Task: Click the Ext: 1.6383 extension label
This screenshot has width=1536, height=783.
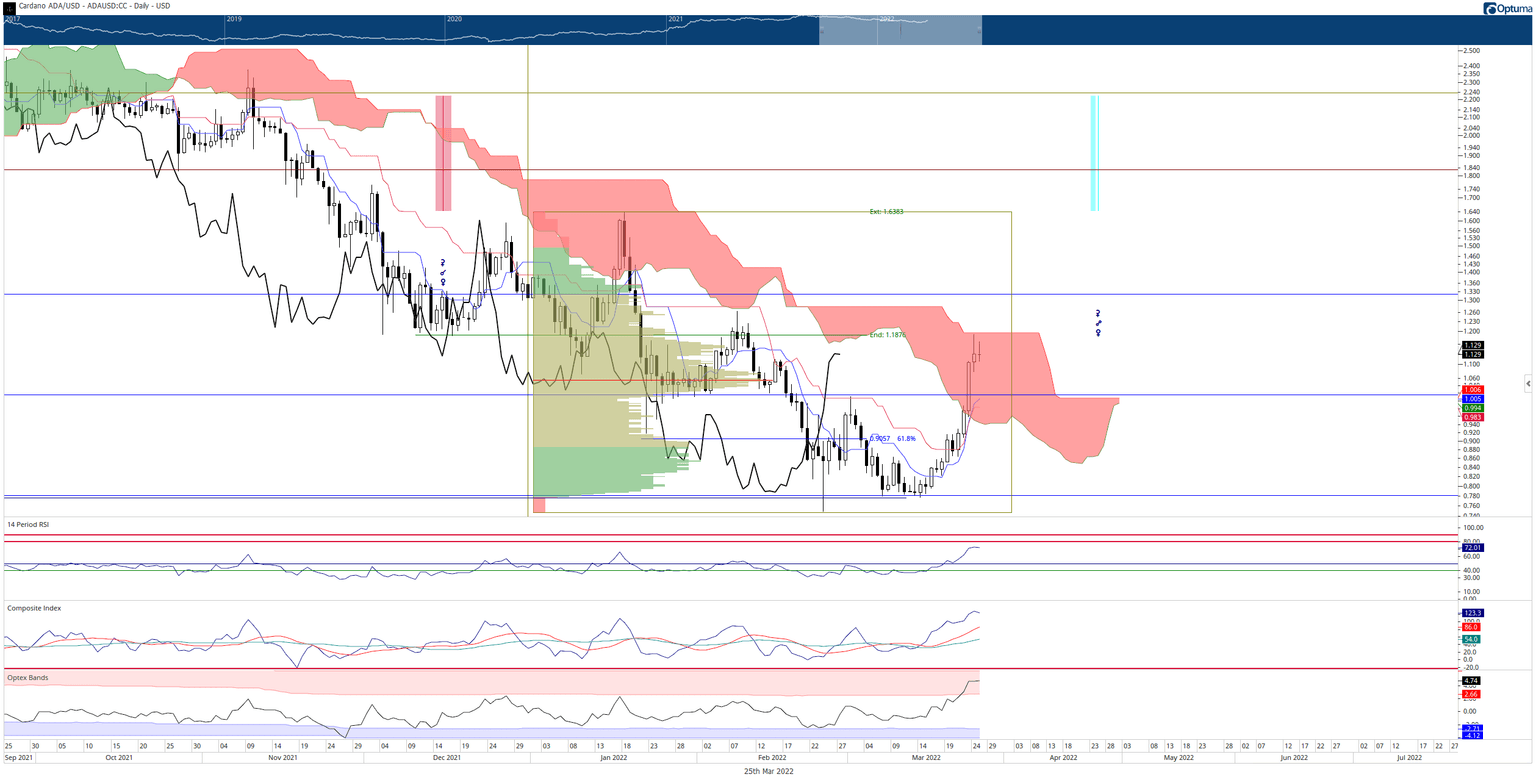Action: (886, 212)
